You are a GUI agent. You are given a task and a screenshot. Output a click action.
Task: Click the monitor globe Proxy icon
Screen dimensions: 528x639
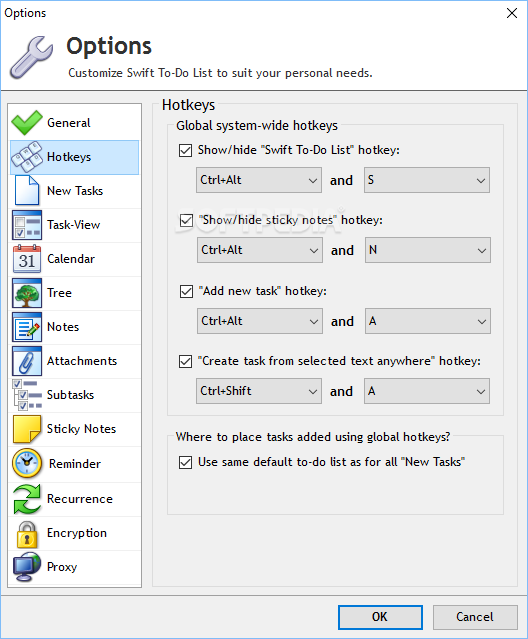pos(27,567)
